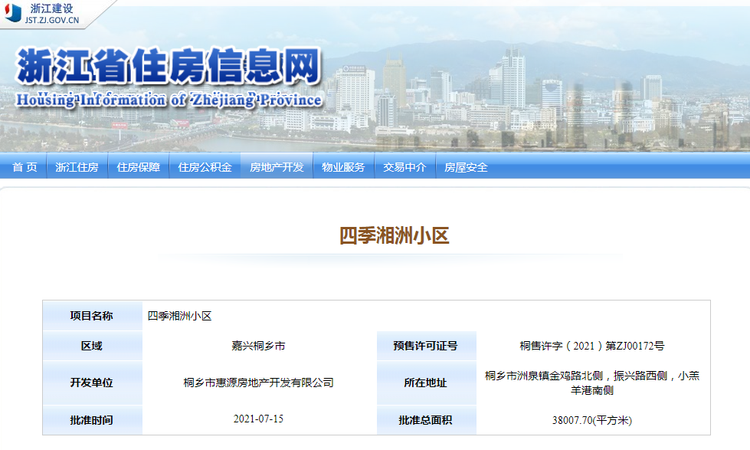Viewport: 750px width, 450px height.
Task: Go to the 房屋安全 section
Action: (466, 167)
